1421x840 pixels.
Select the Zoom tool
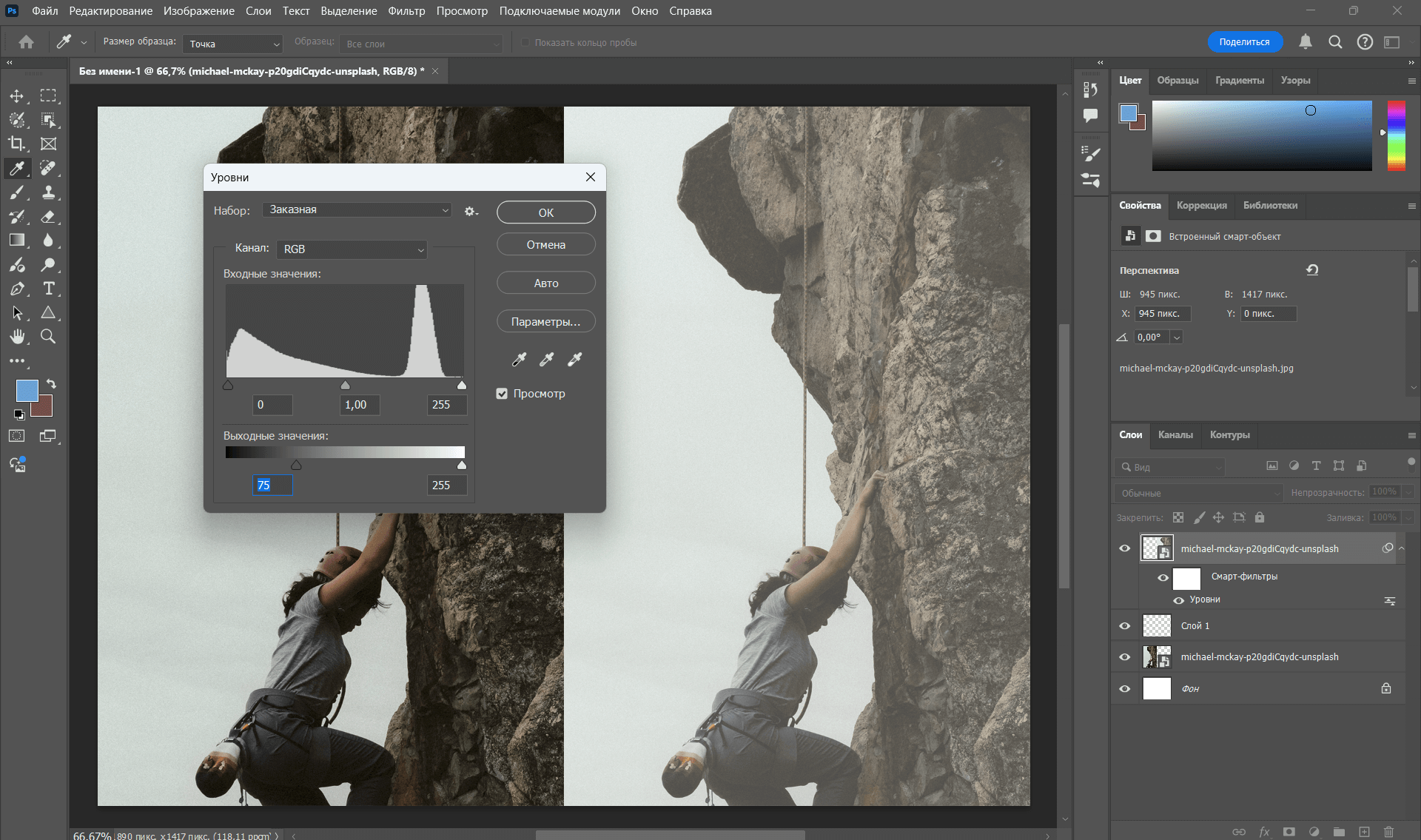coord(49,337)
